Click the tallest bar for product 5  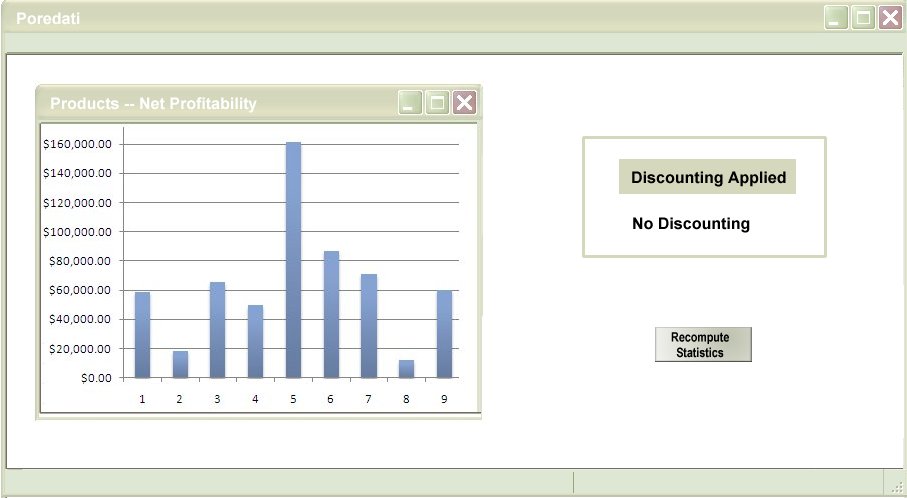tap(293, 260)
